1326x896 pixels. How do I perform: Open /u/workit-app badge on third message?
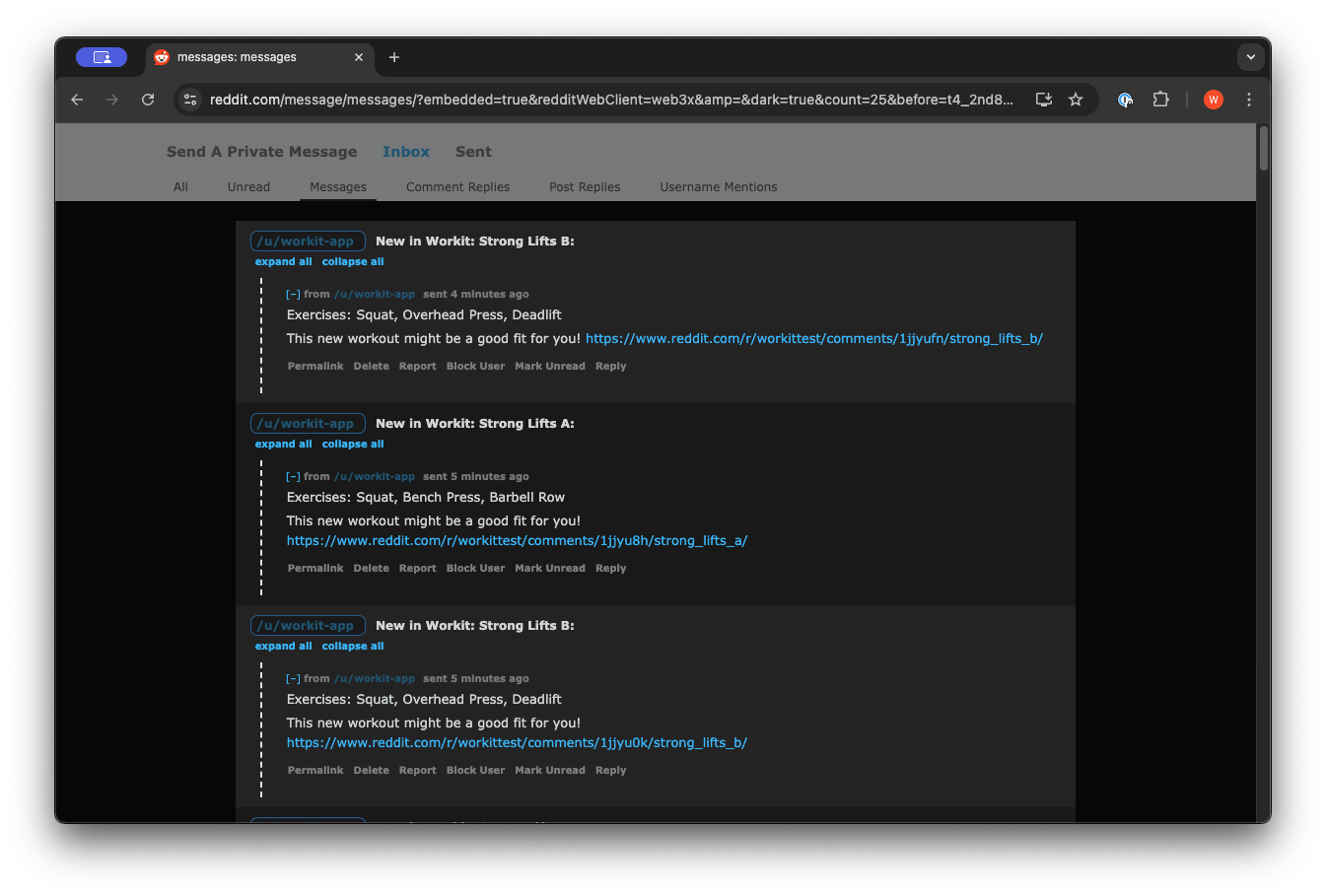308,626
